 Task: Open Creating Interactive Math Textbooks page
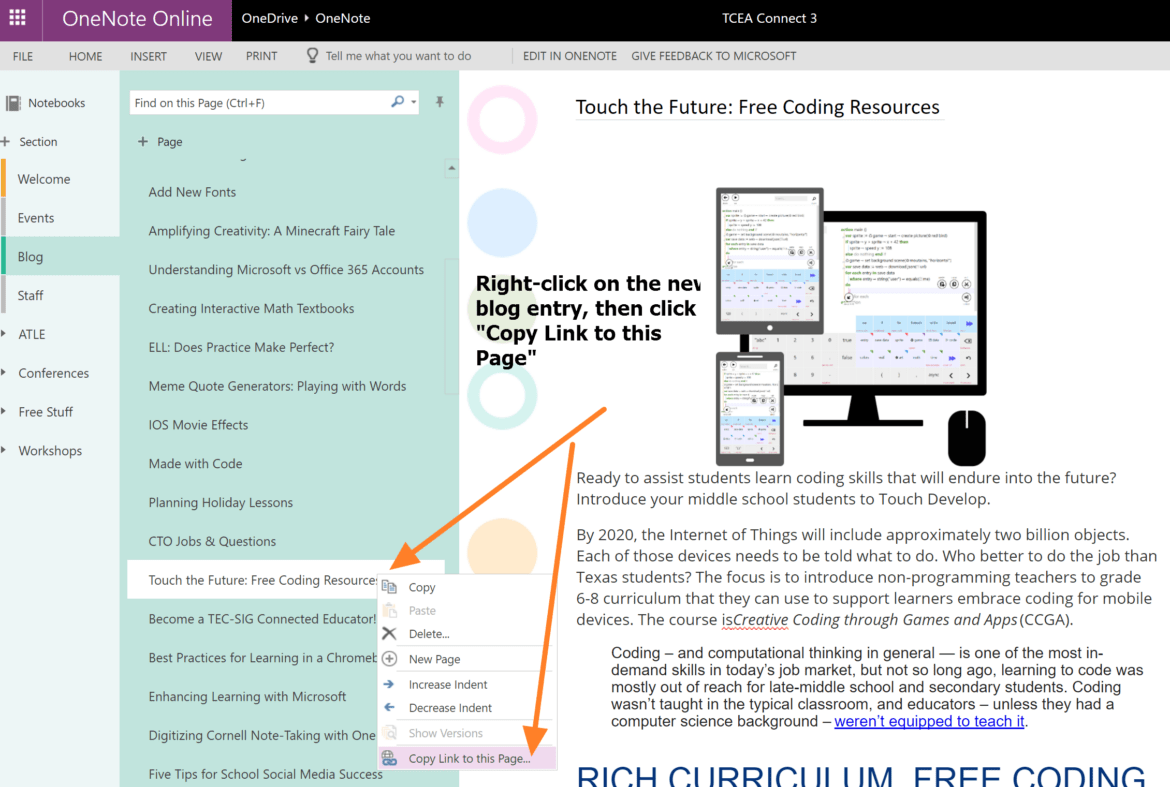[x=251, y=308]
